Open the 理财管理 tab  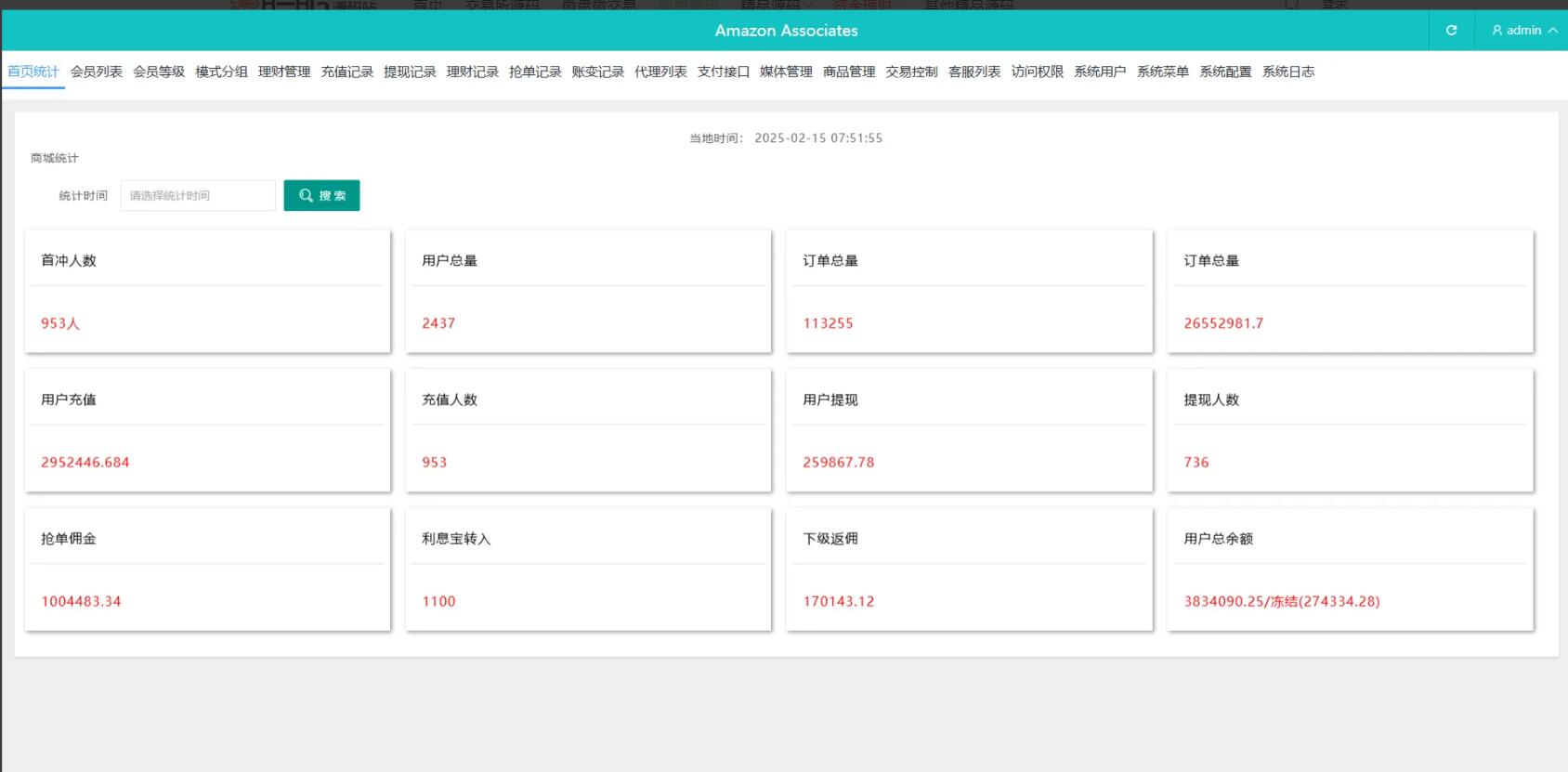click(x=284, y=72)
